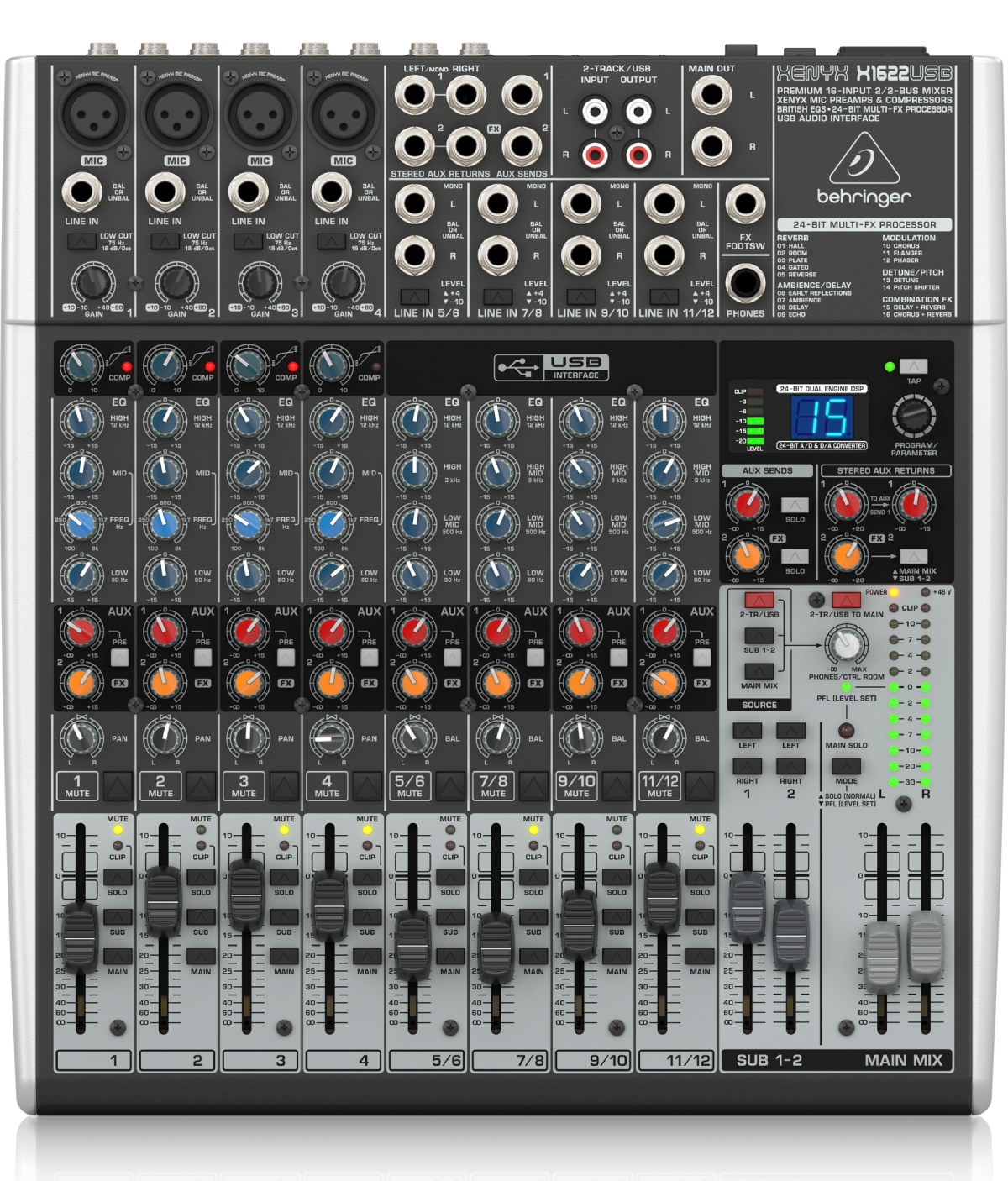1008x1181 pixels.
Task: Toggle the channel 1 LOW CUT switch
Action: pos(81,242)
